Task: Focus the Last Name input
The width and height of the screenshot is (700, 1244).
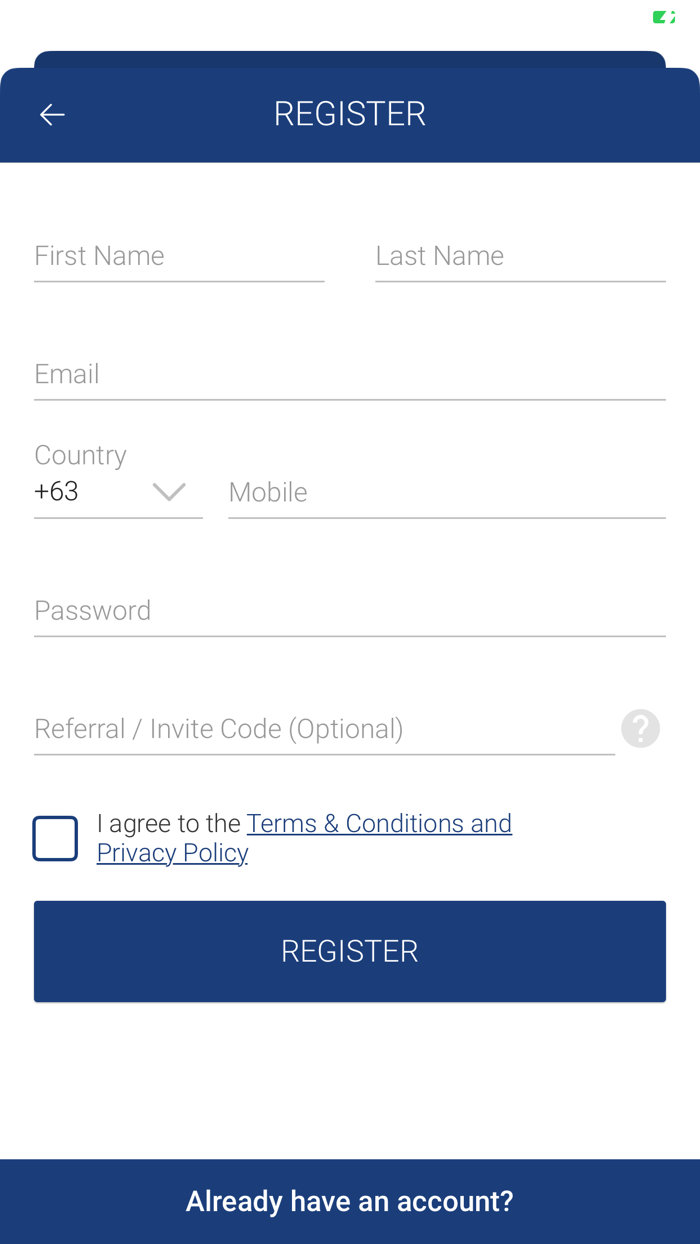Action: [520, 256]
